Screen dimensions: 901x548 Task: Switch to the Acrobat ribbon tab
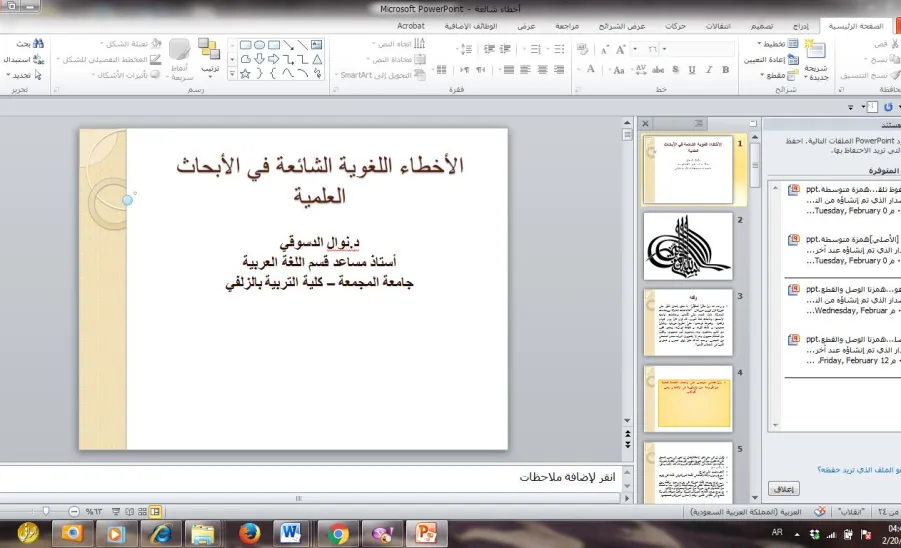pyautogui.click(x=411, y=26)
